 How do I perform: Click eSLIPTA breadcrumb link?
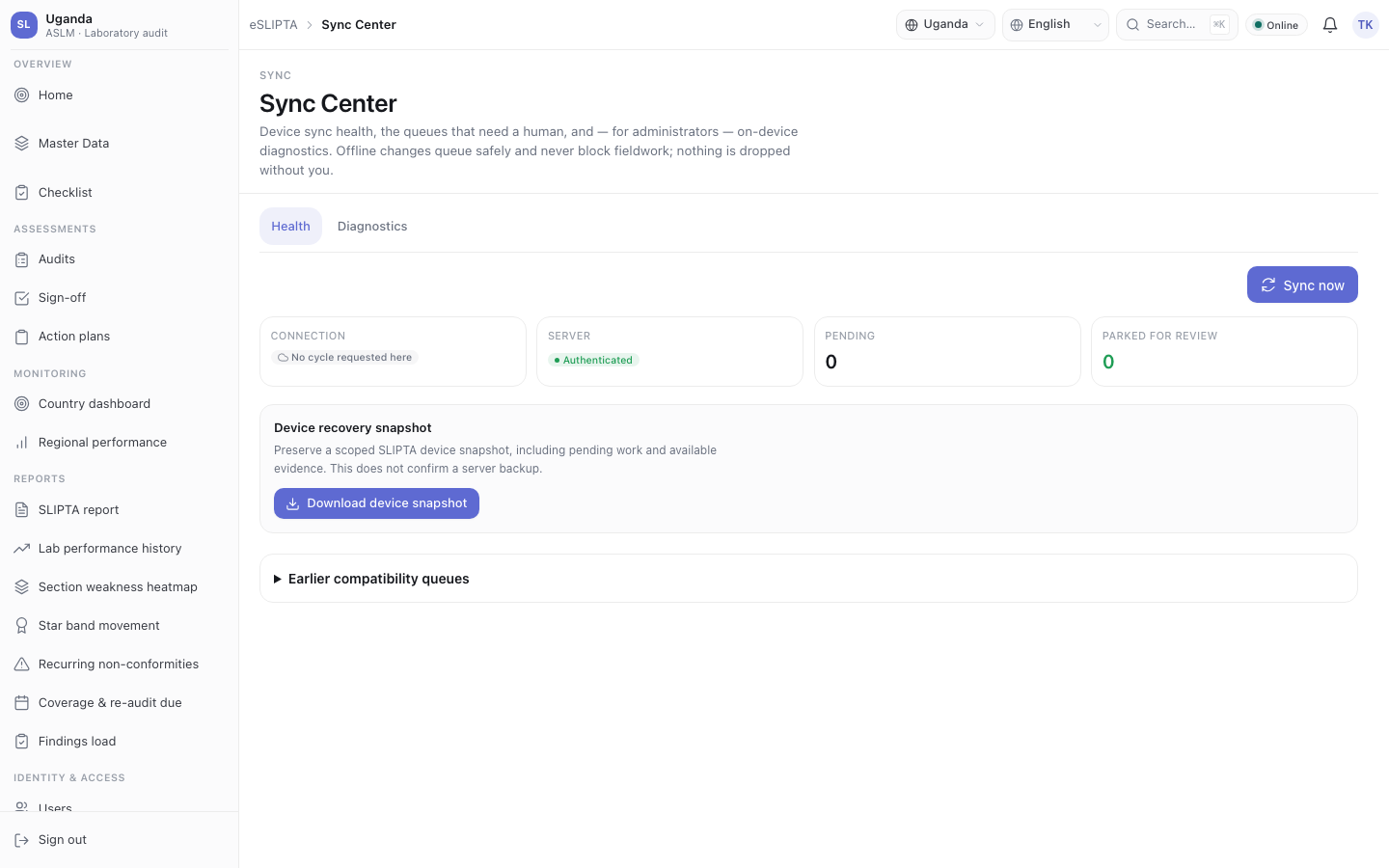point(273,25)
